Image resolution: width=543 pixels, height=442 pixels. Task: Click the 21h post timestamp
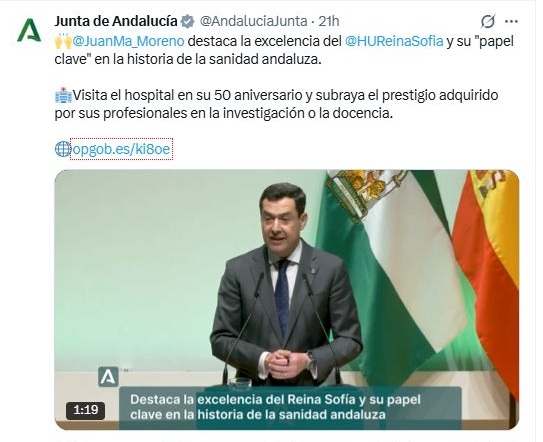coord(329,21)
